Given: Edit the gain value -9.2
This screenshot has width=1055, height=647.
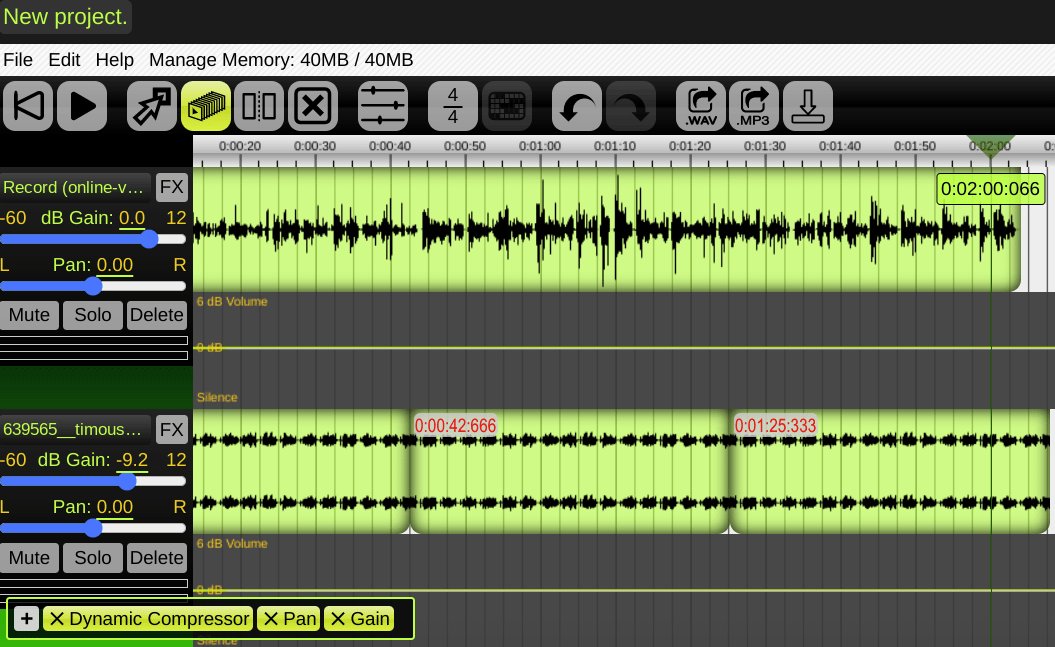Looking at the screenshot, I should [x=132, y=460].
